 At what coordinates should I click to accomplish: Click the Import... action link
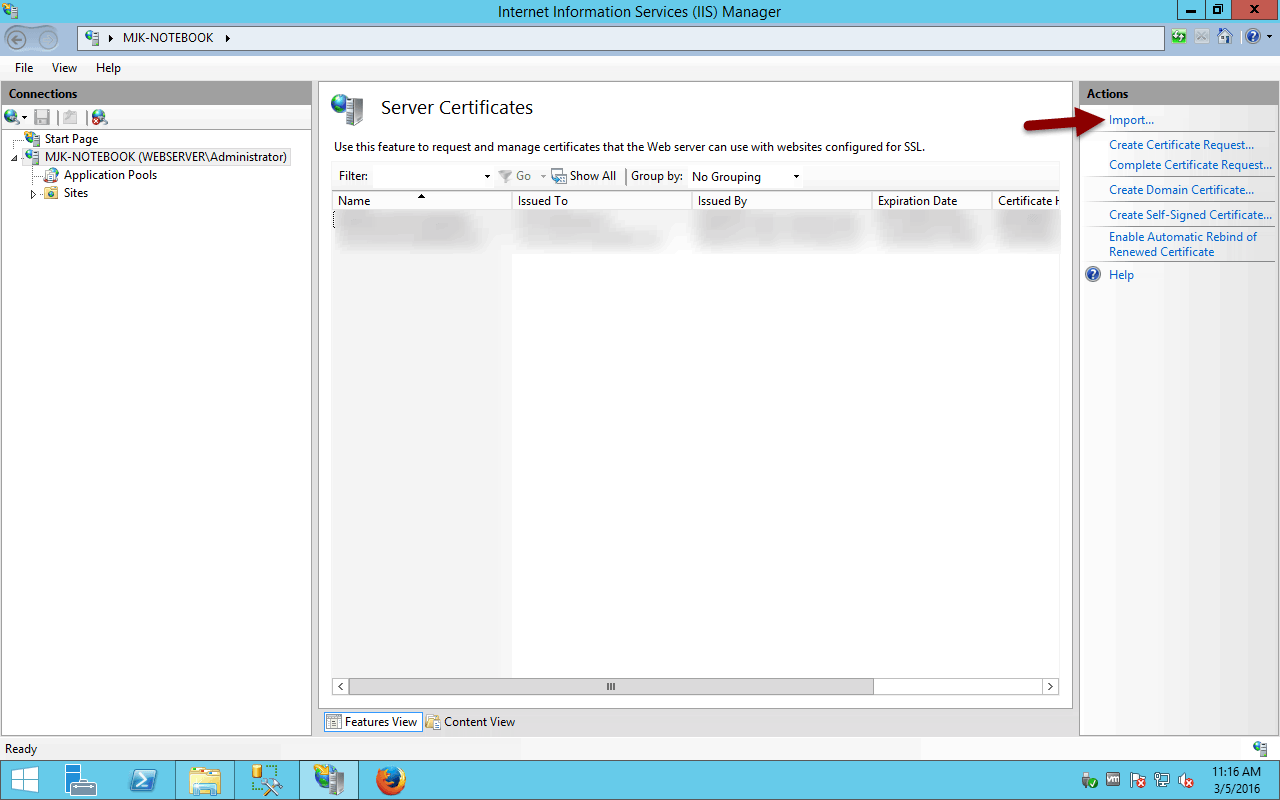click(1131, 120)
